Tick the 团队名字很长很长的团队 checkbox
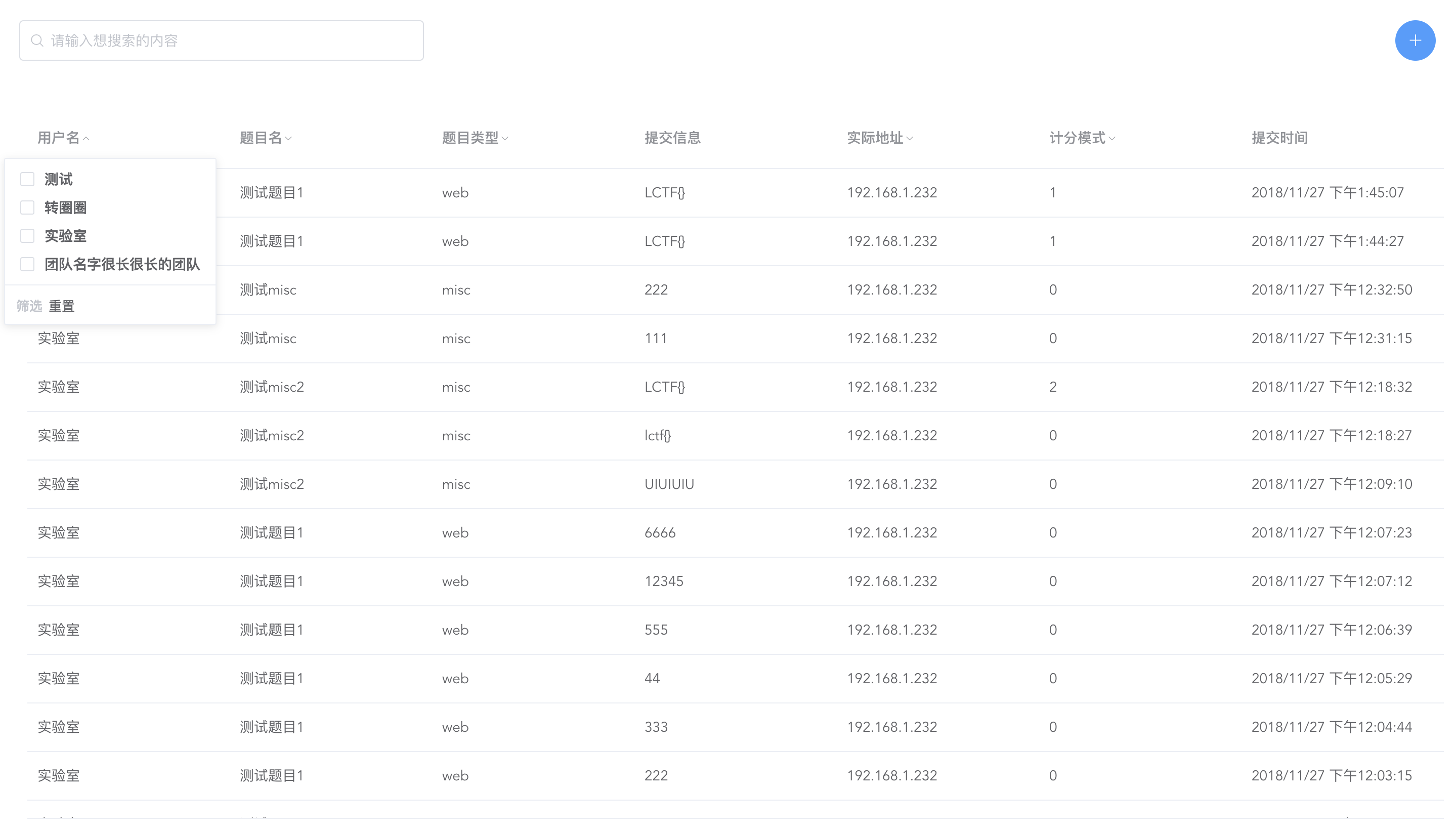This screenshot has width=1456, height=831. coord(27,264)
